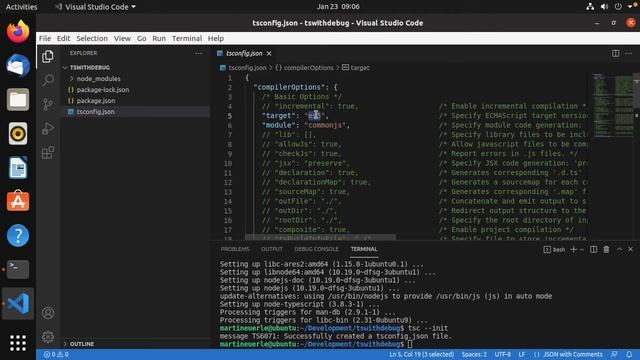Open the Accounts menu icon
The width and height of the screenshot is (640, 360).
[x=48, y=313]
